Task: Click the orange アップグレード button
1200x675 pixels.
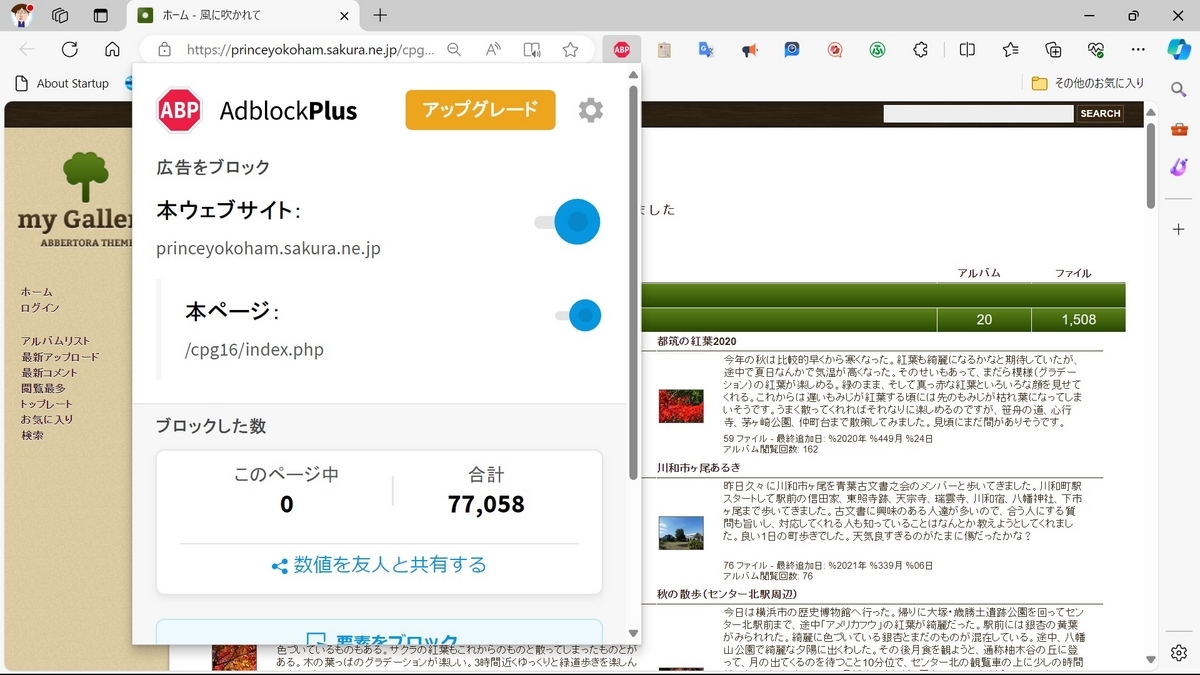Action: pyautogui.click(x=480, y=110)
